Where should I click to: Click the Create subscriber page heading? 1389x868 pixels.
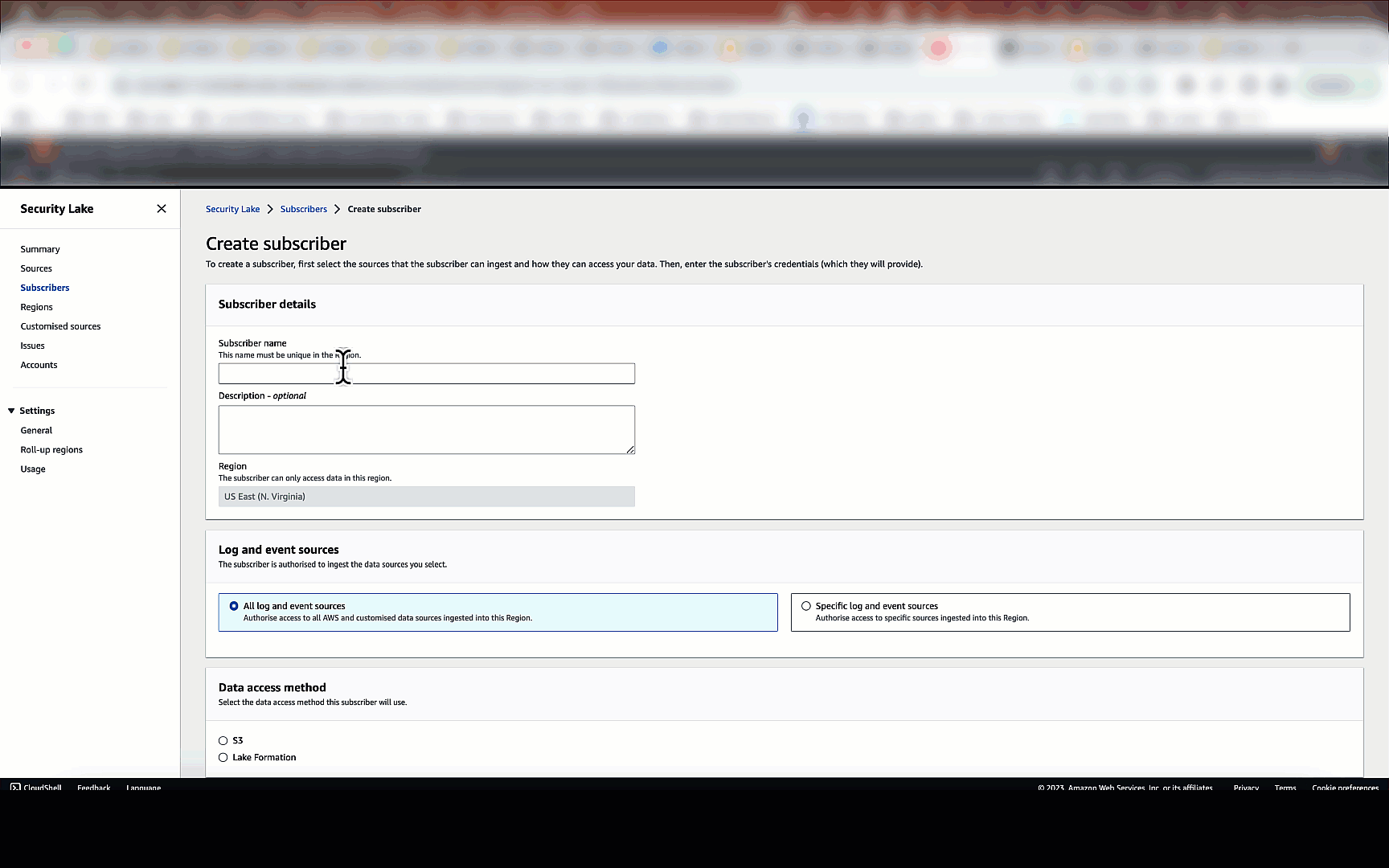click(276, 244)
